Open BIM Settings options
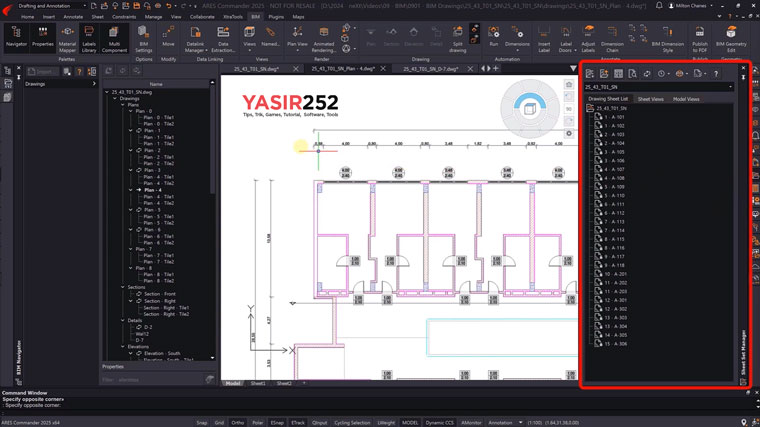760x427 pixels. coord(143,39)
